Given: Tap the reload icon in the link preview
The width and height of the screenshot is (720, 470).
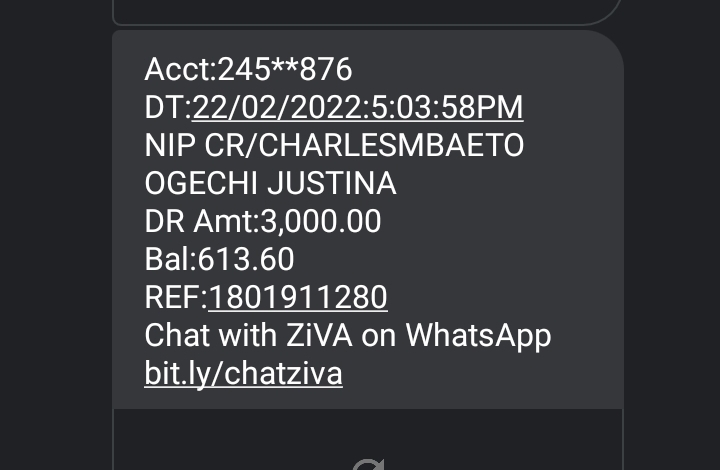Looking at the screenshot, I should (368, 464).
